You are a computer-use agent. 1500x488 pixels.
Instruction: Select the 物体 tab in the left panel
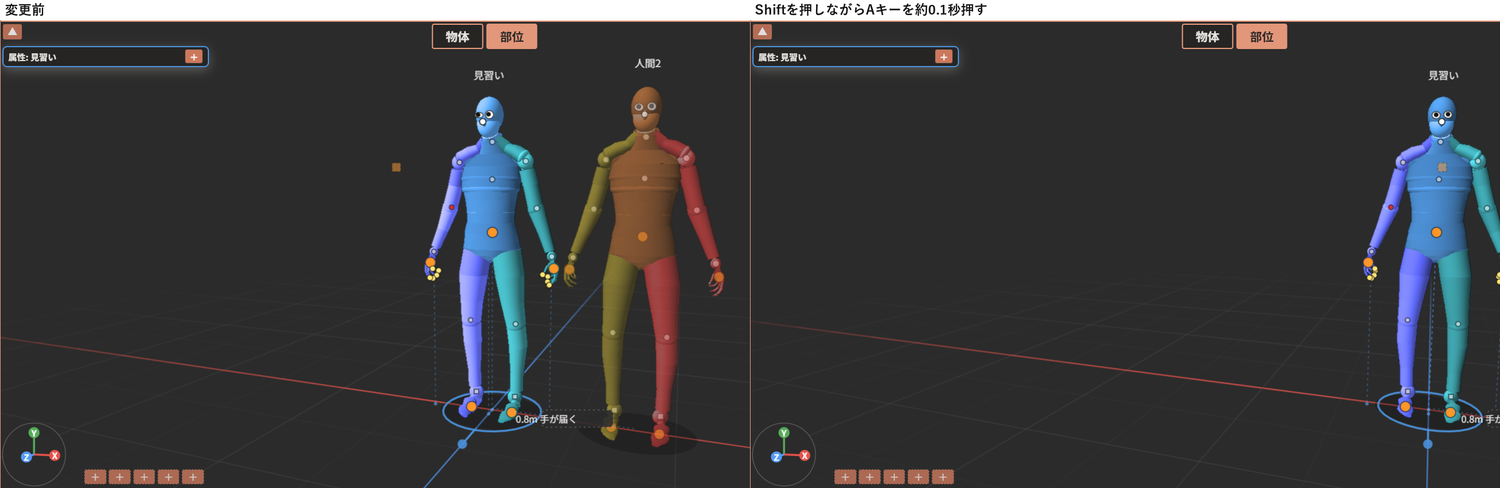coord(458,37)
